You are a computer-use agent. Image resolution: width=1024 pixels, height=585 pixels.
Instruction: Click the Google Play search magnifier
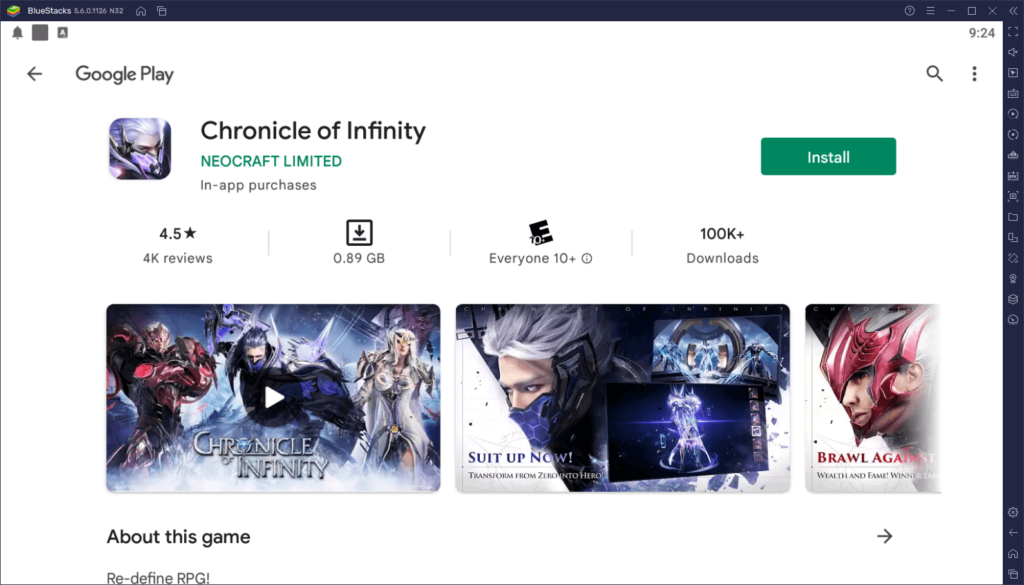point(934,73)
